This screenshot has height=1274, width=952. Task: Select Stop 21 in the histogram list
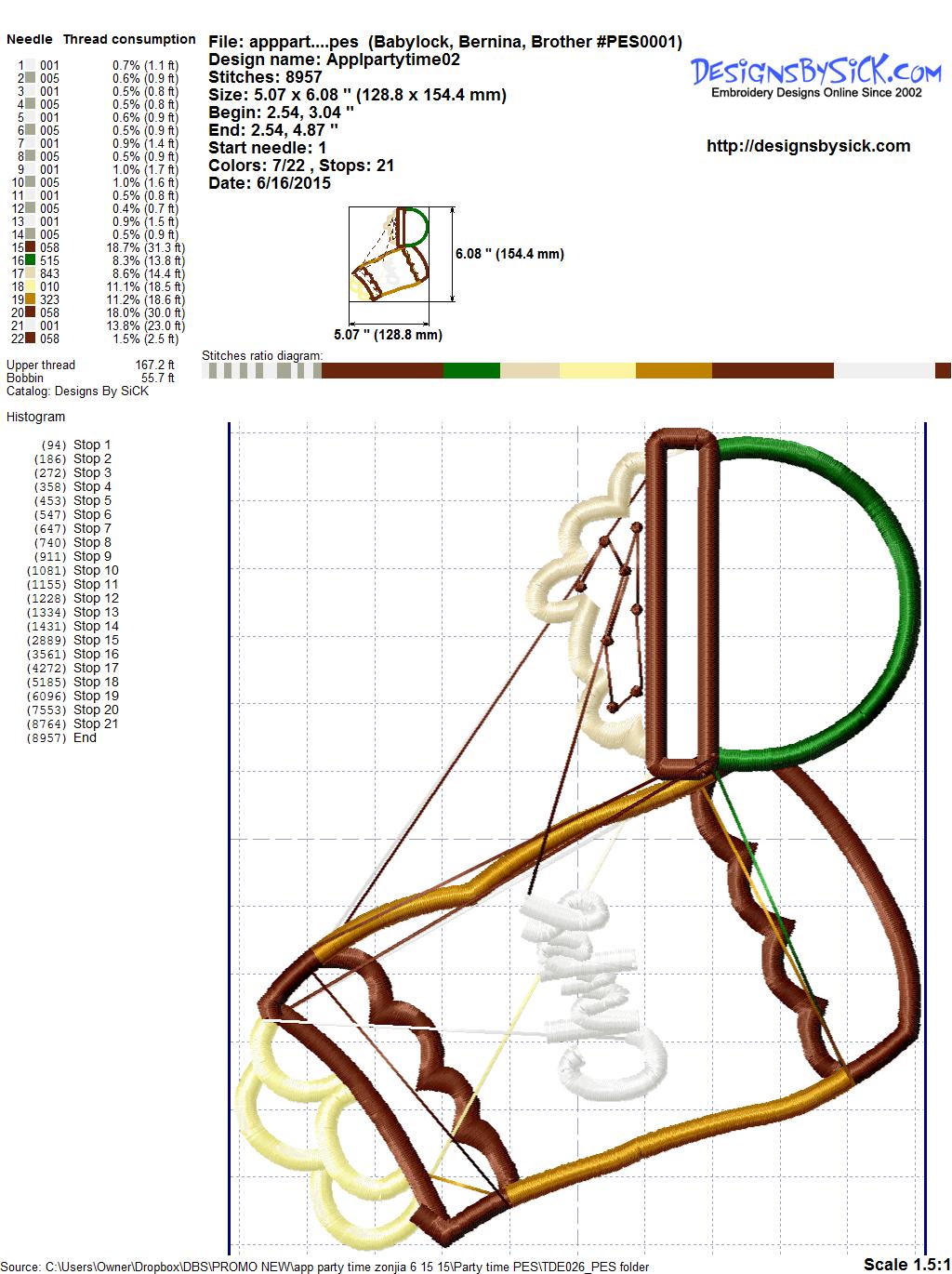96,723
